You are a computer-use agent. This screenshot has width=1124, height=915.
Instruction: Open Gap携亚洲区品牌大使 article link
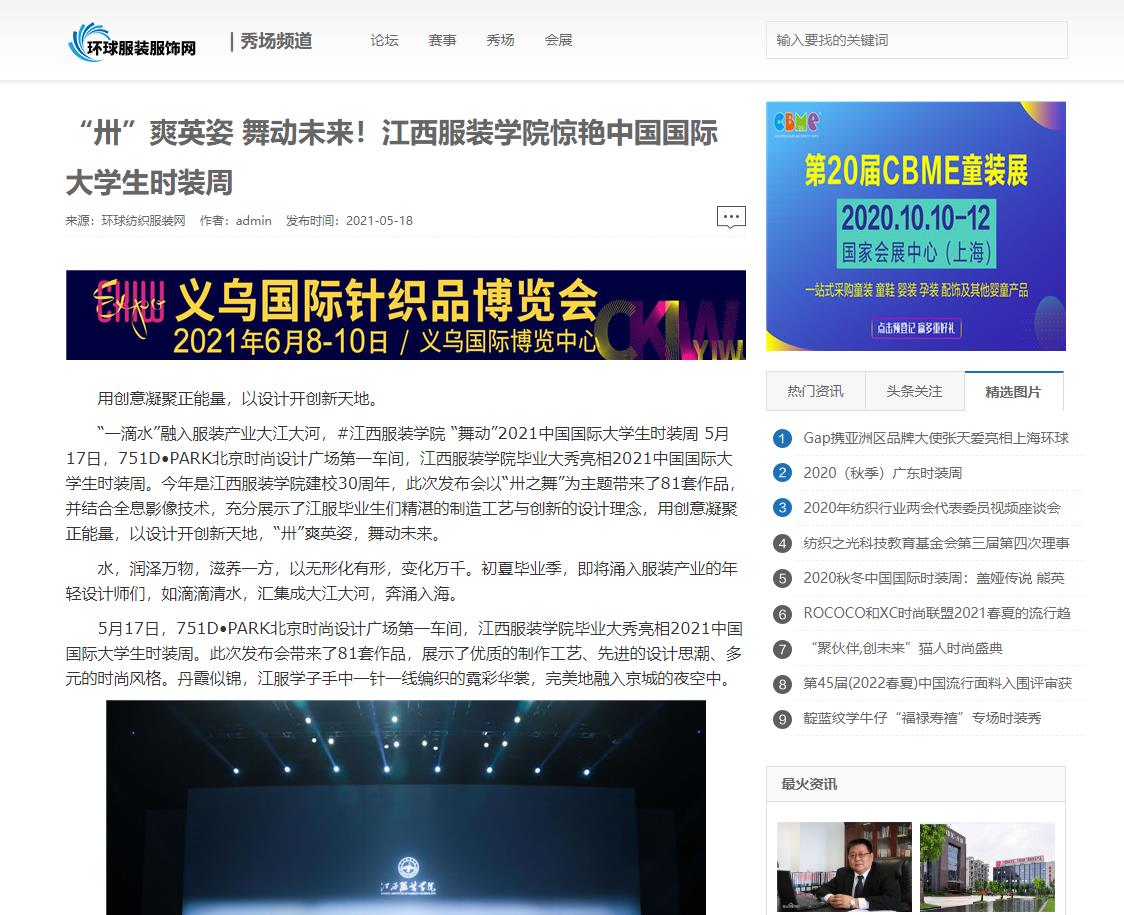pos(935,438)
